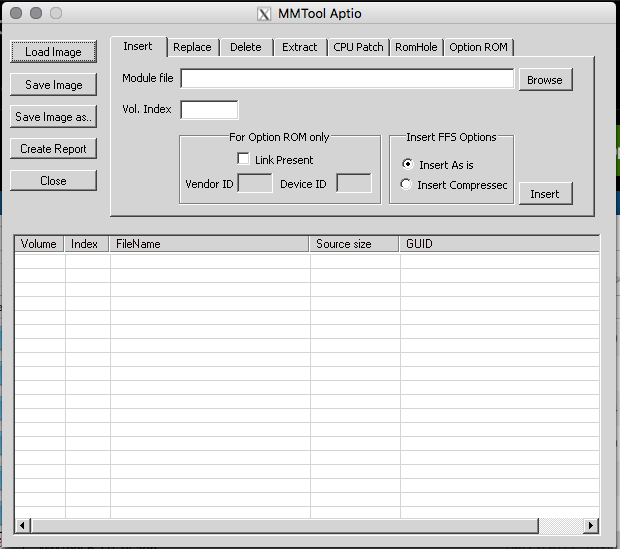Click the red window close button
This screenshot has width=620, height=549.
point(16,13)
